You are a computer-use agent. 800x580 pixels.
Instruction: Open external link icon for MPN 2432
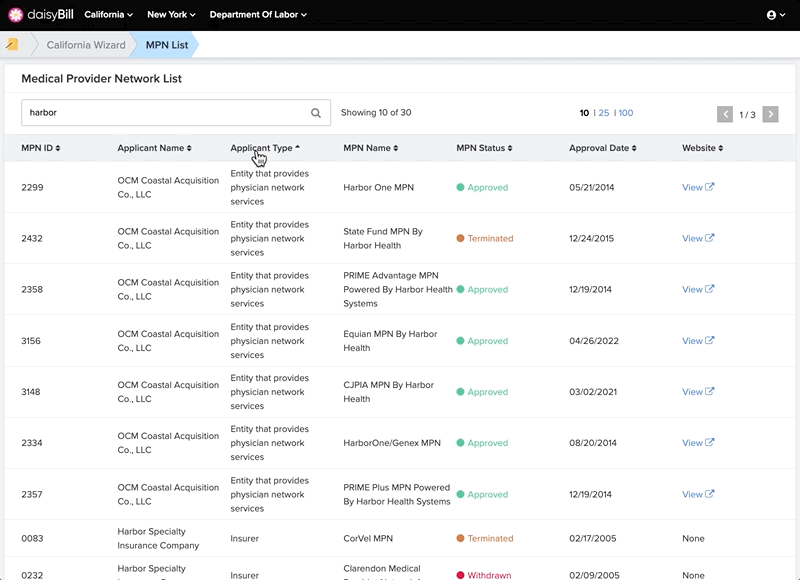[x=710, y=238]
